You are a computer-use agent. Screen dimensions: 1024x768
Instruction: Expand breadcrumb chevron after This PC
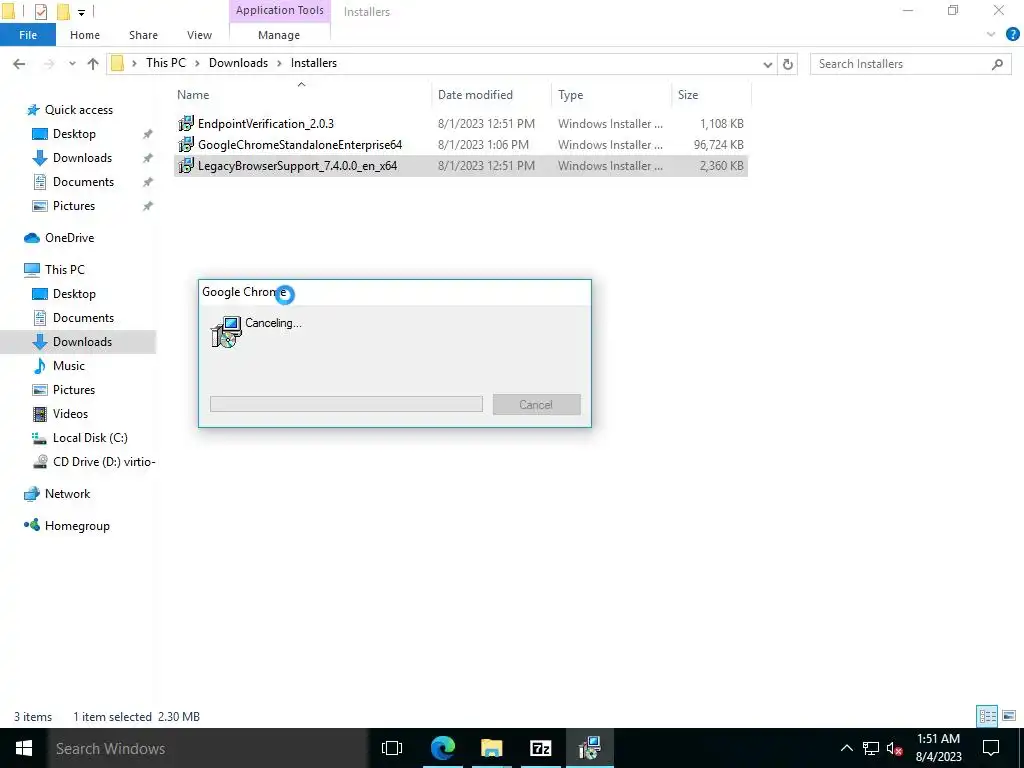[x=197, y=63]
